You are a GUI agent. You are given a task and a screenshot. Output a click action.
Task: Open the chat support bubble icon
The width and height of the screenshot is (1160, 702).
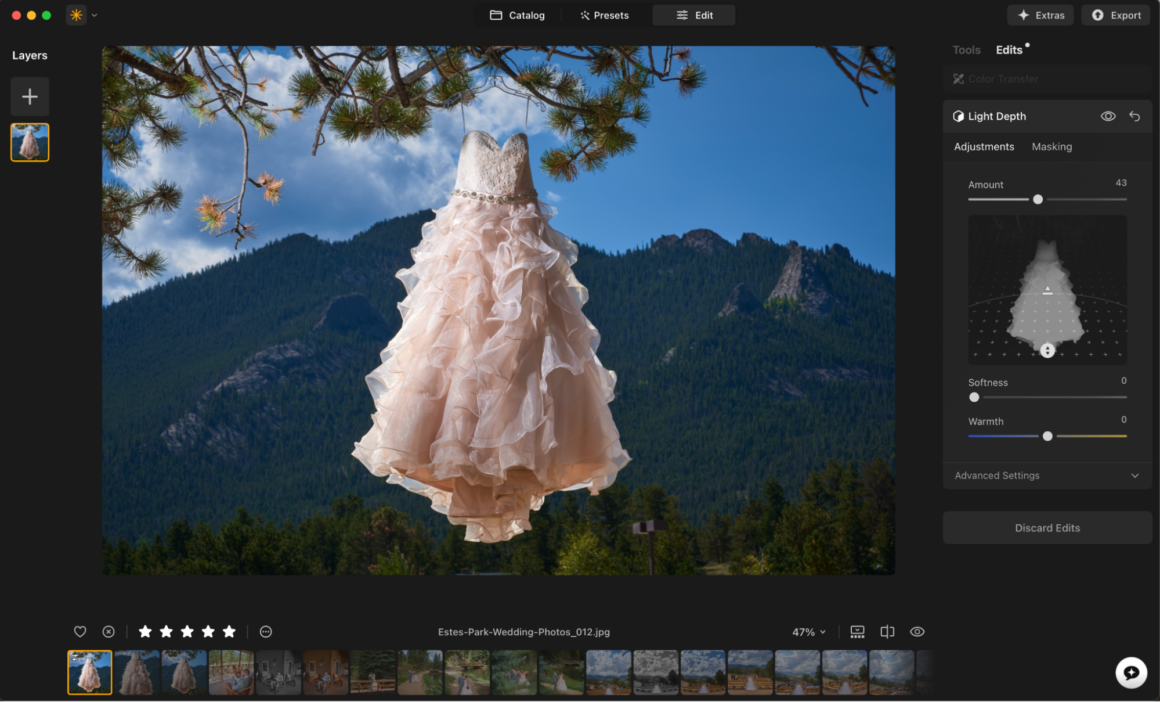click(1131, 673)
